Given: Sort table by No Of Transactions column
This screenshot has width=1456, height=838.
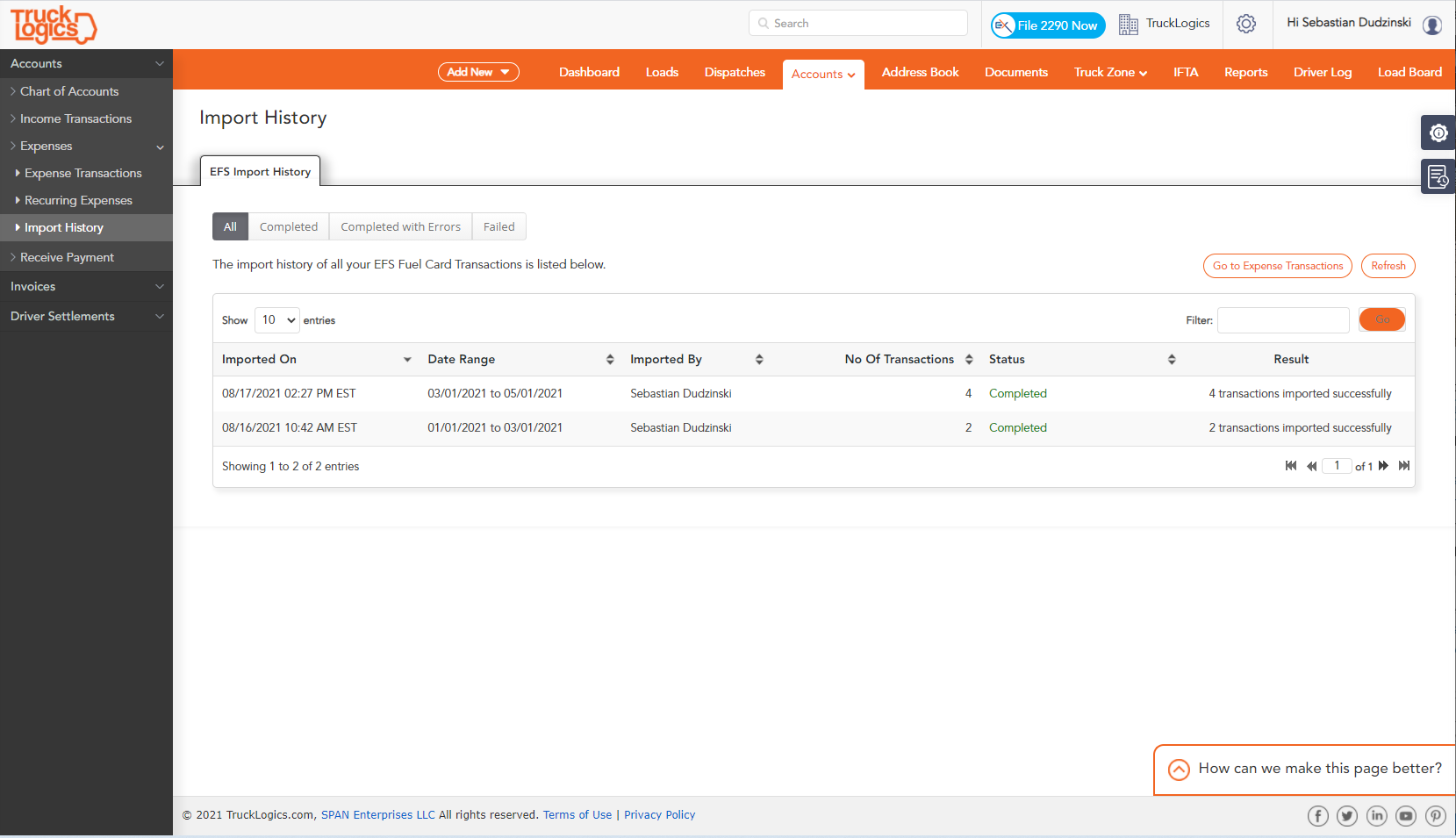Looking at the screenshot, I should [969, 360].
